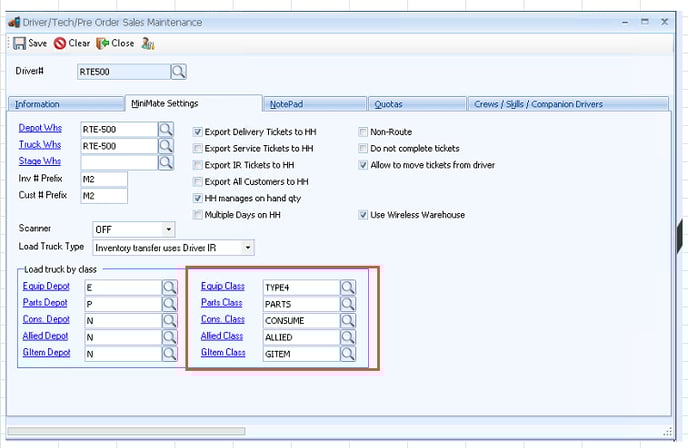Click the window title bar app icon
Image resolution: width=688 pixels, height=448 pixels.
click(14, 22)
